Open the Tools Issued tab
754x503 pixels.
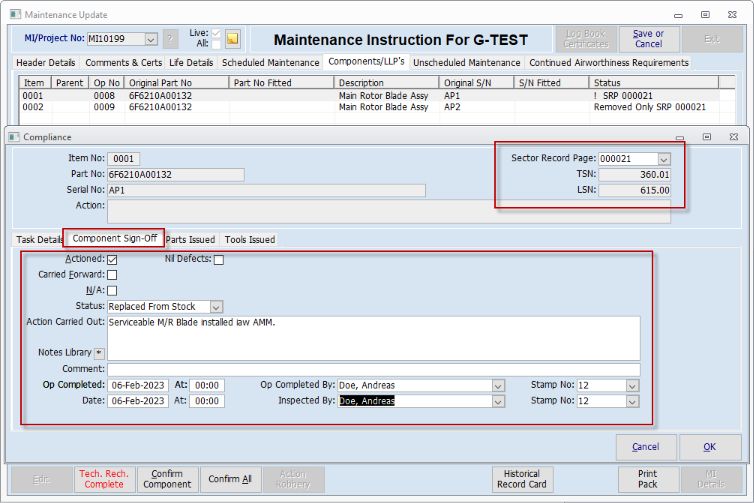pyautogui.click(x=250, y=239)
